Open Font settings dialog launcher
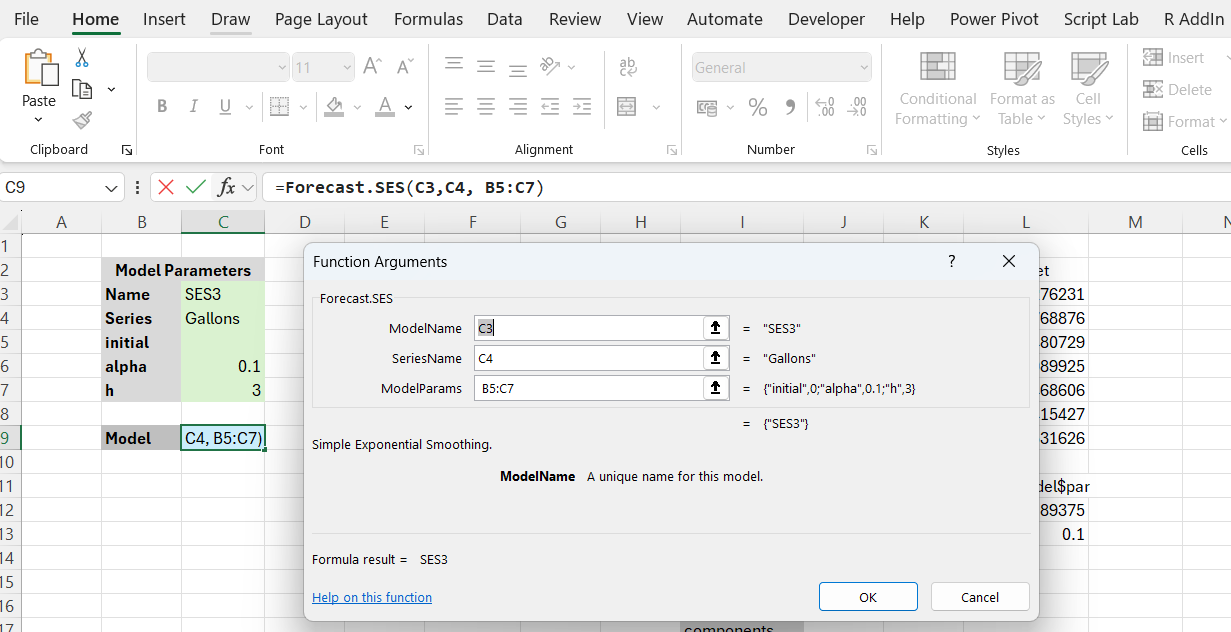 418,150
